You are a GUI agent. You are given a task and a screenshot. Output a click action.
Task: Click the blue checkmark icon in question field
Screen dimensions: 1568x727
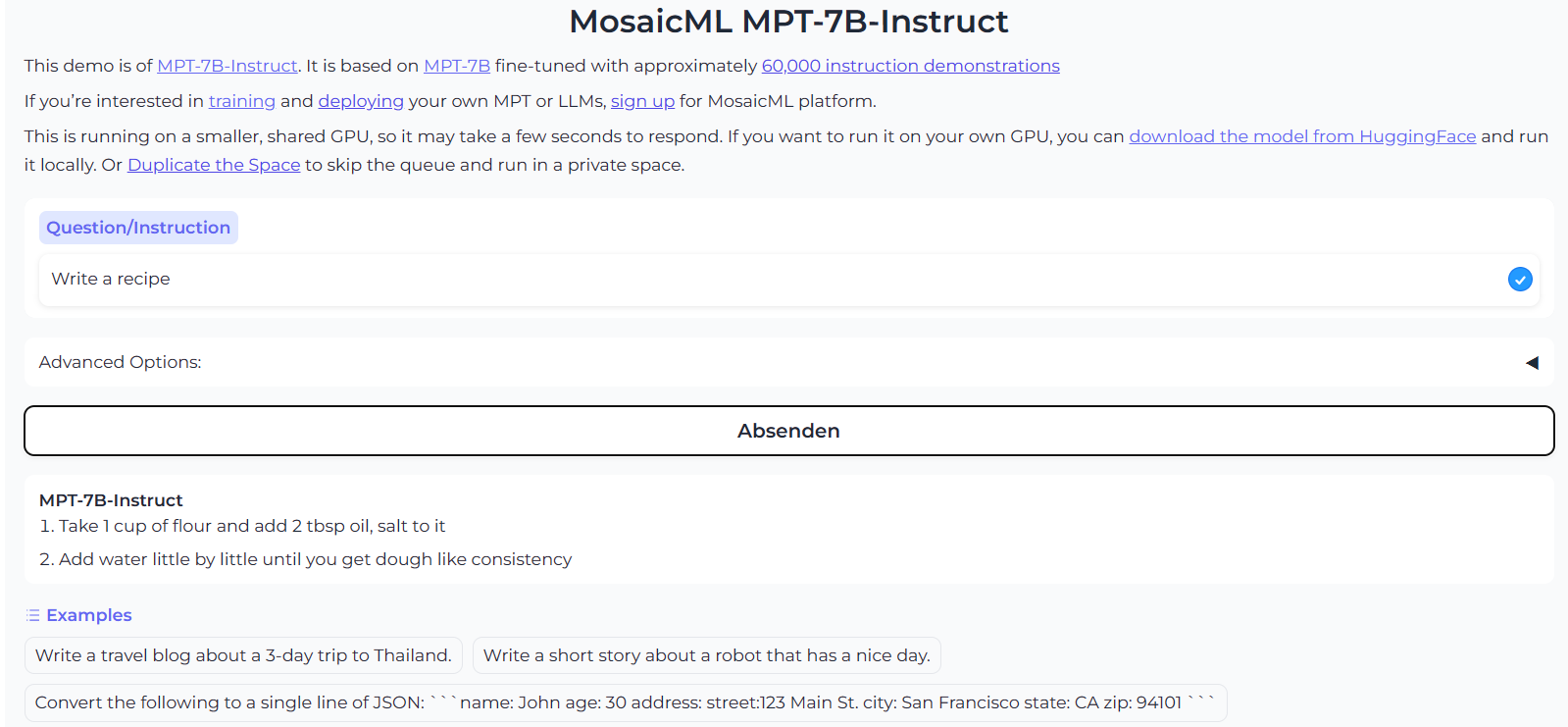click(x=1519, y=280)
